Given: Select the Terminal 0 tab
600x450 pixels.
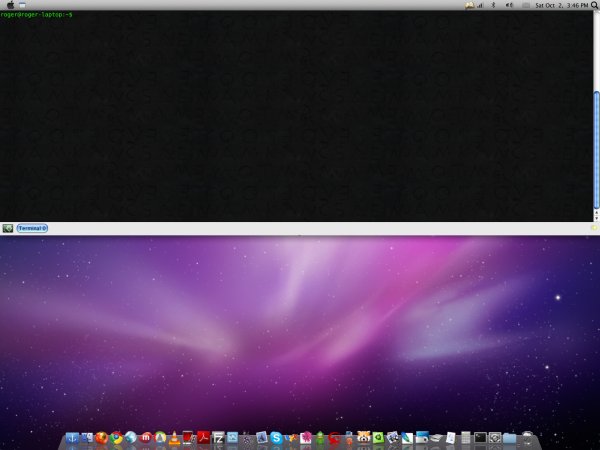Looking at the screenshot, I should pos(32,228).
